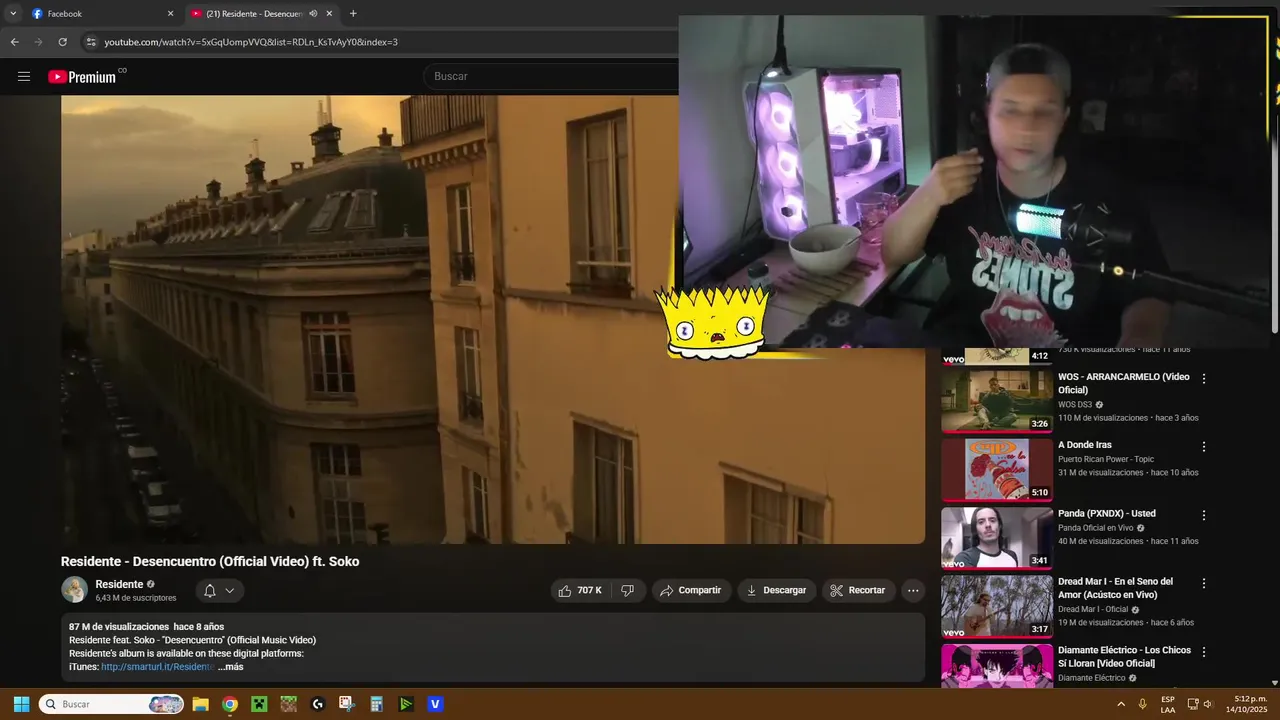Dislike the Residente video

coord(628,590)
